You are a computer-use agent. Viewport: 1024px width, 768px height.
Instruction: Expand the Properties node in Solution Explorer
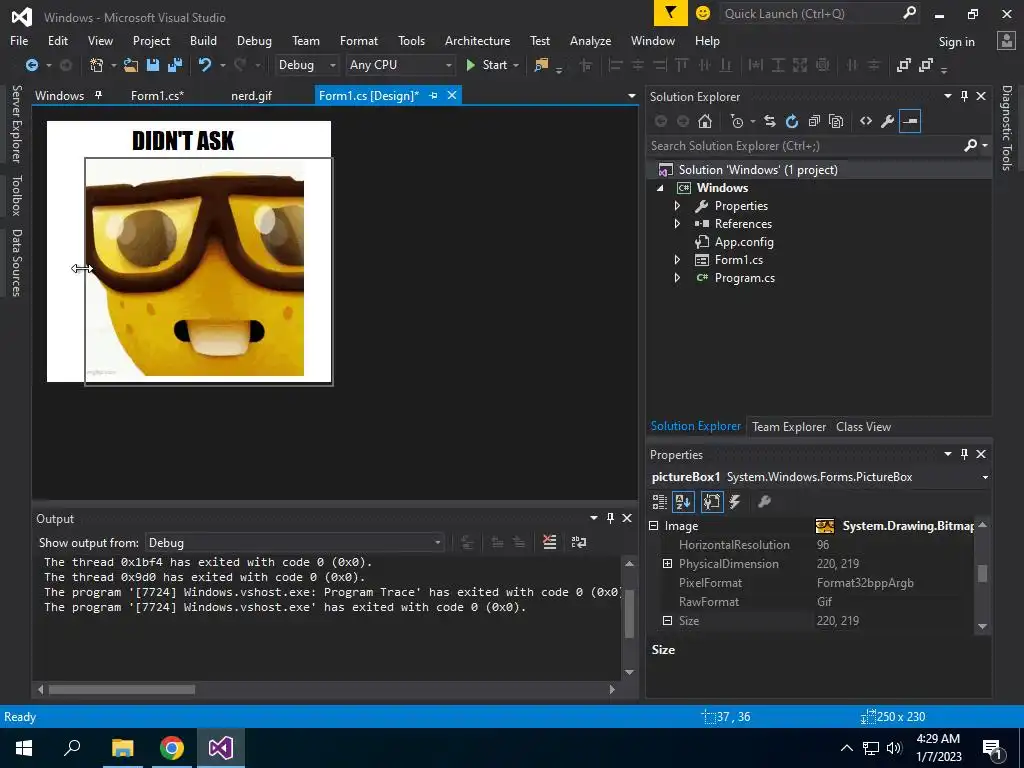pos(677,206)
